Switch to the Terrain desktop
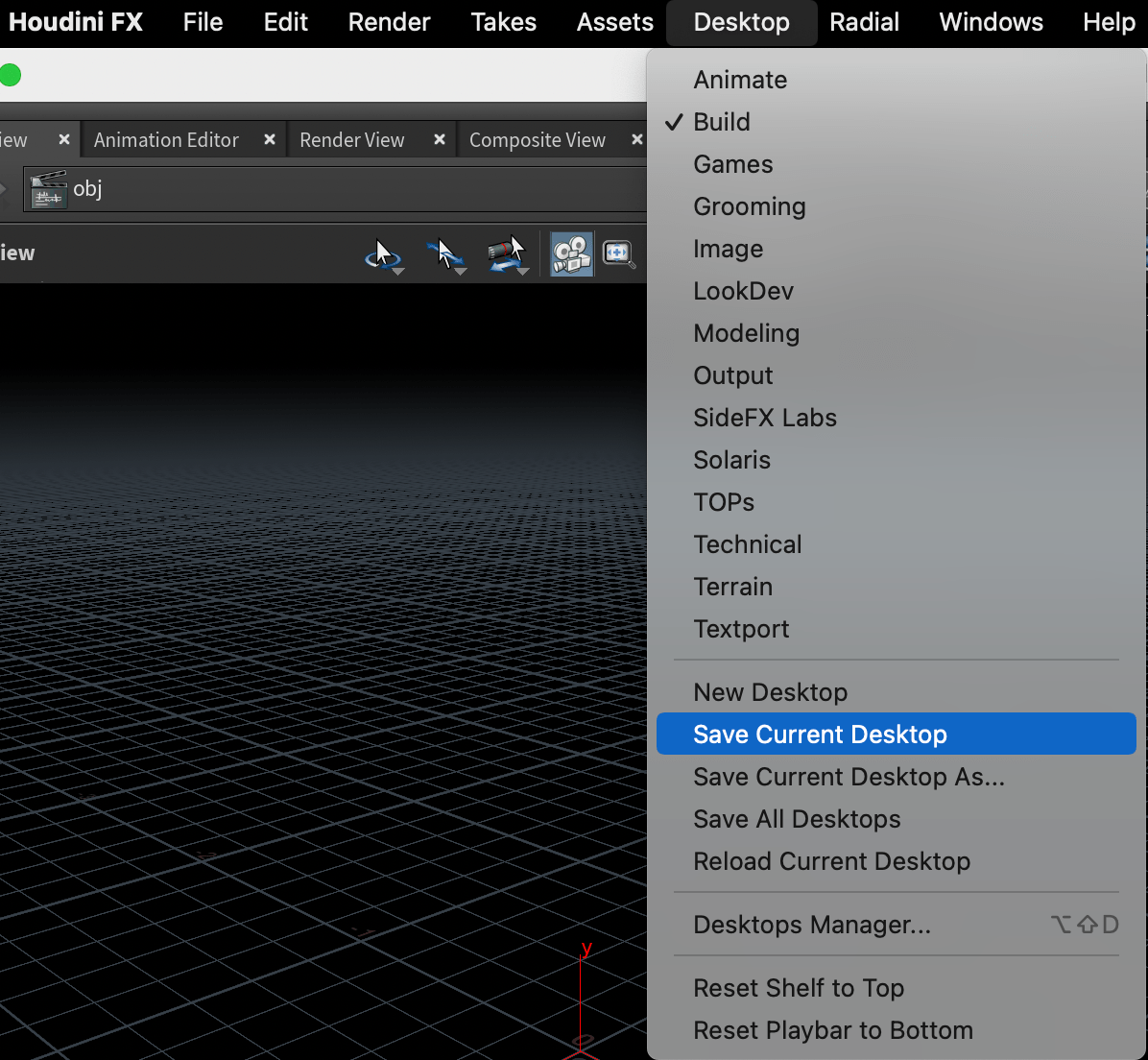Image resolution: width=1148 pixels, height=1060 pixels. tap(897, 587)
